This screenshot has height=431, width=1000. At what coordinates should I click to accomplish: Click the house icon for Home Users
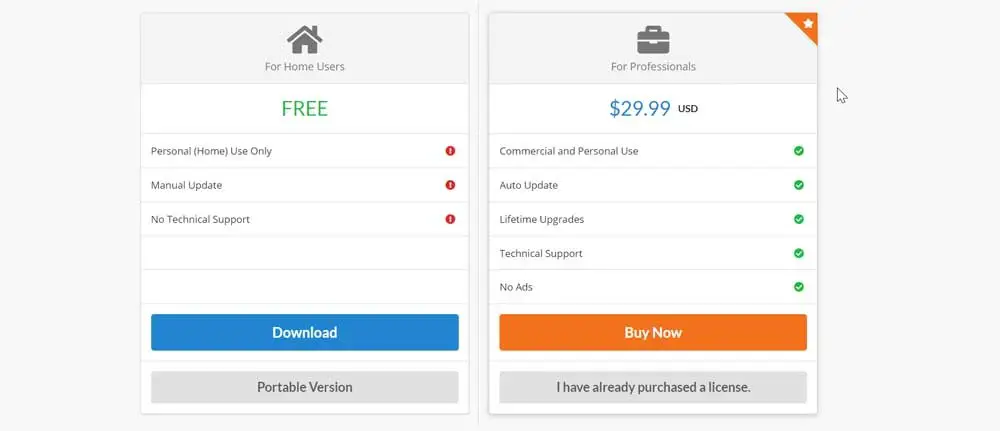click(x=304, y=40)
